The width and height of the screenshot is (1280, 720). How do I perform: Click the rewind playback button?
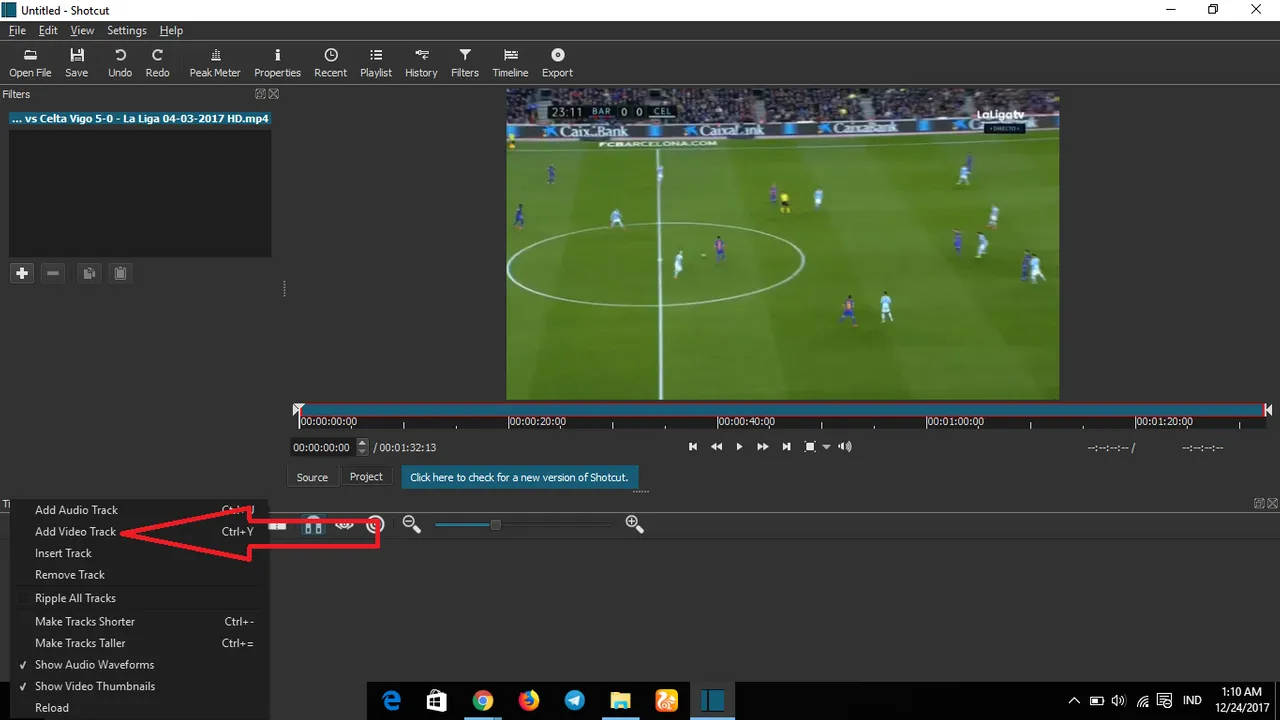[716, 447]
